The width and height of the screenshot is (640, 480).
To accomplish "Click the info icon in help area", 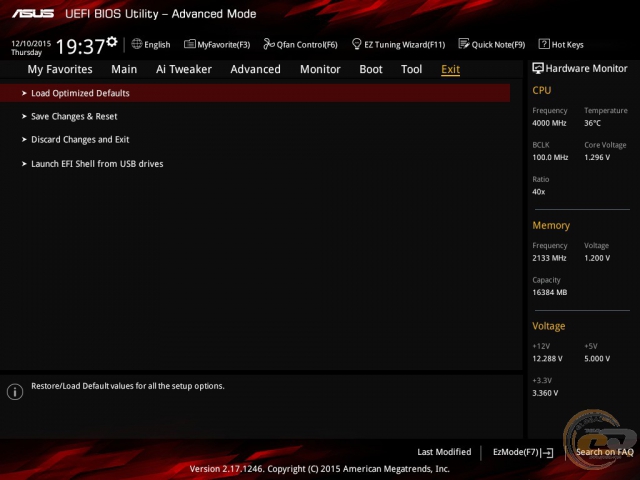I will click(15, 392).
